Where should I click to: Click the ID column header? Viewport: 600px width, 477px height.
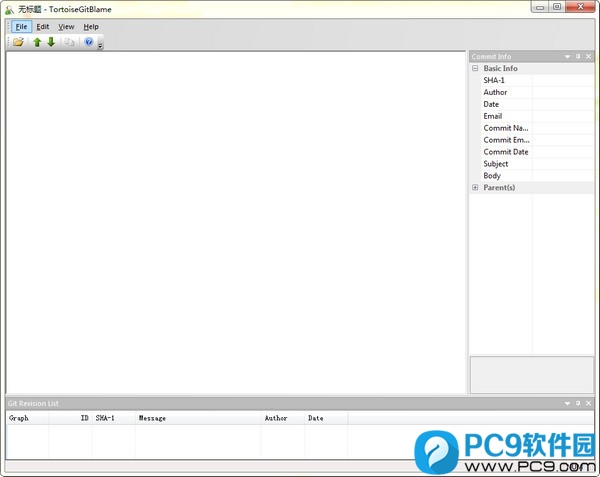click(70, 418)
